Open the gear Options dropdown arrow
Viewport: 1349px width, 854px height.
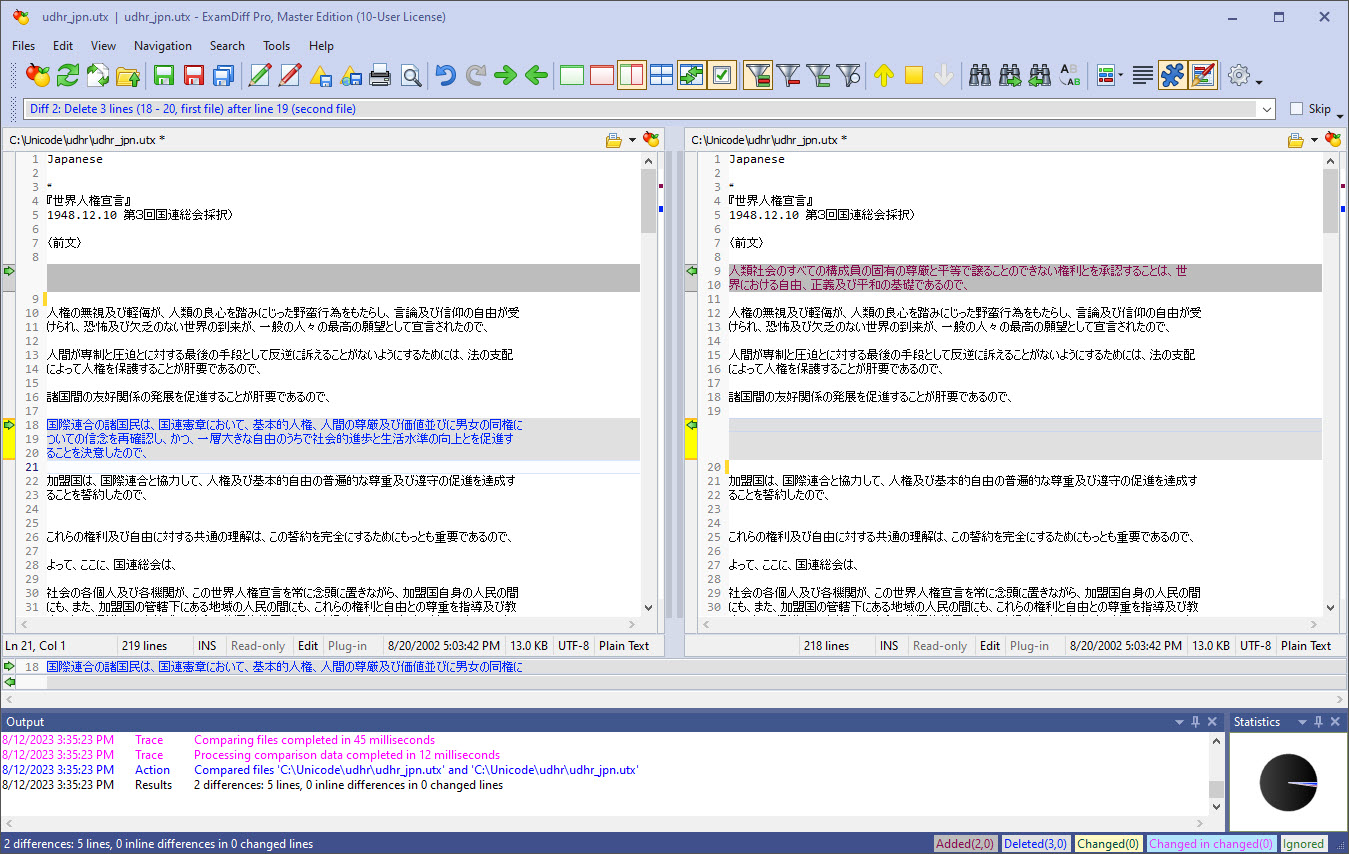coord(1259,82)
